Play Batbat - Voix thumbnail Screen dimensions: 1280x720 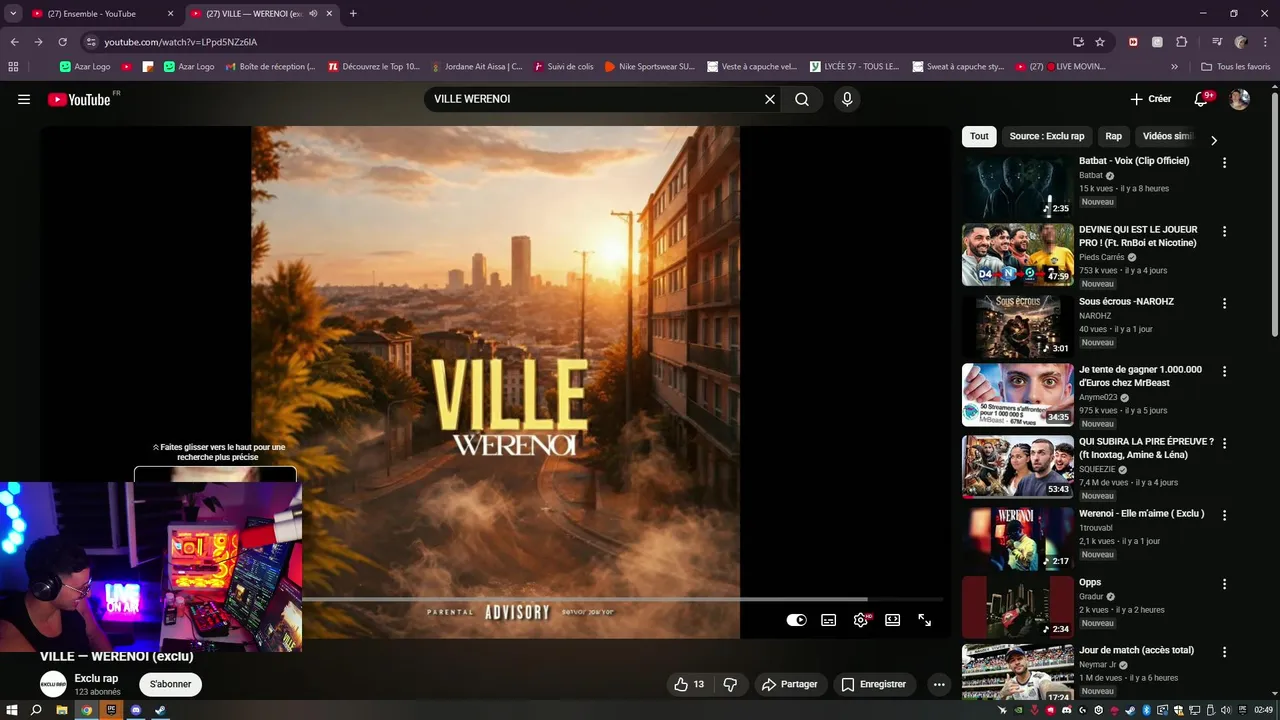(1017, 186)
